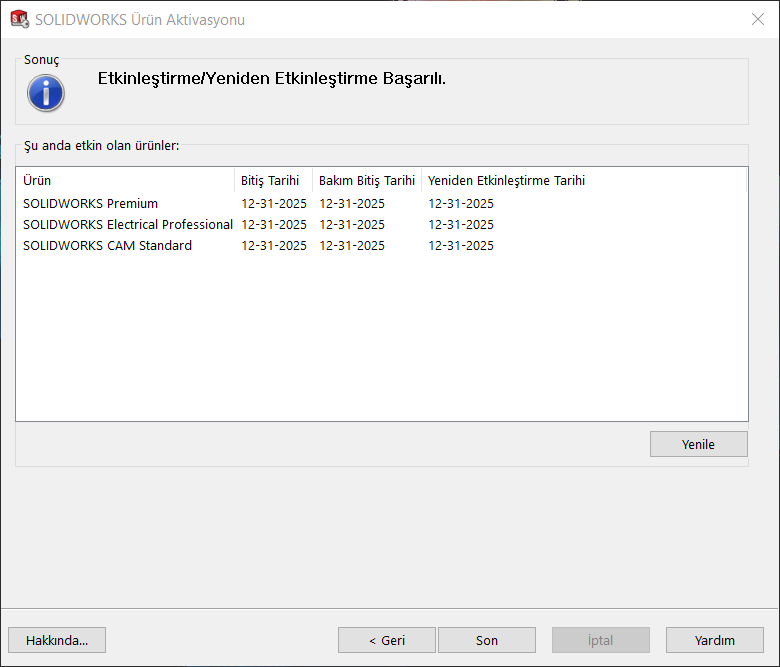Click Bakım Bitiş Tarihi date for Electrical Professional
The width and height of the screenshot is (780, 667).
(352, 224)
